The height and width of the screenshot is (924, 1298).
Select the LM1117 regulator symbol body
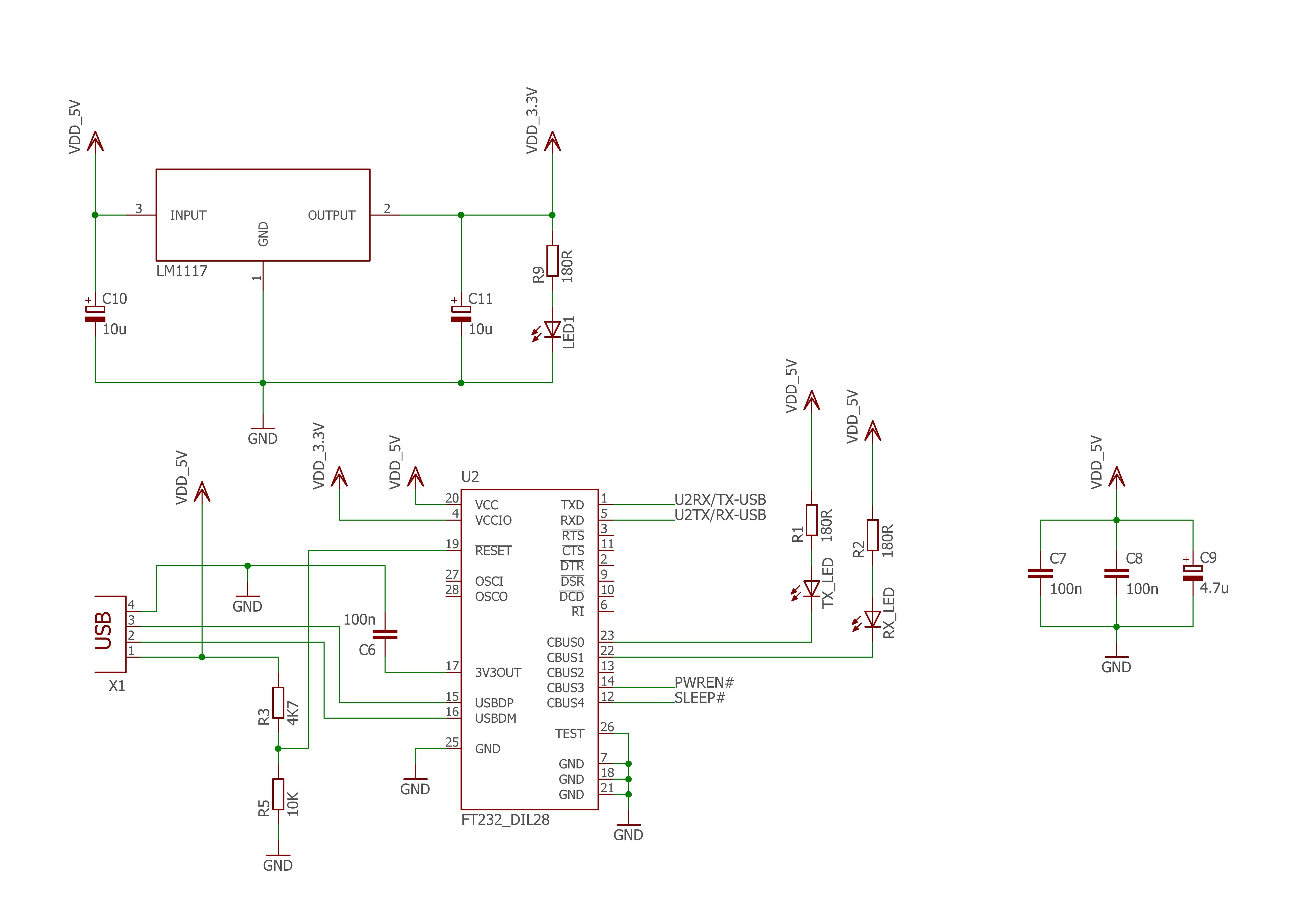pos(263,215)
